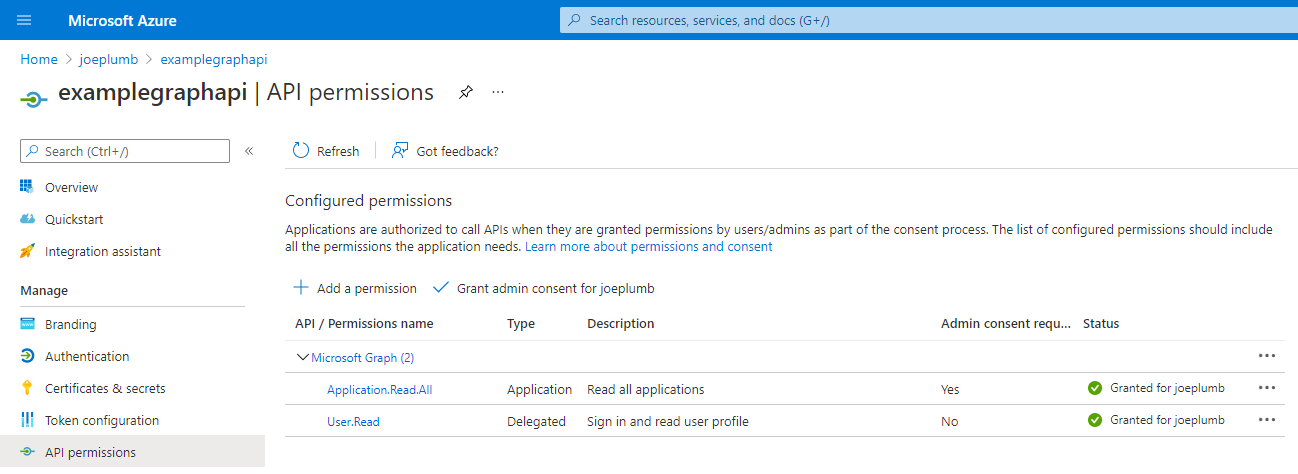1298x474 pixels.
Task: Open the more options for Application.Read.All row
Action: tap(1267, 388)
